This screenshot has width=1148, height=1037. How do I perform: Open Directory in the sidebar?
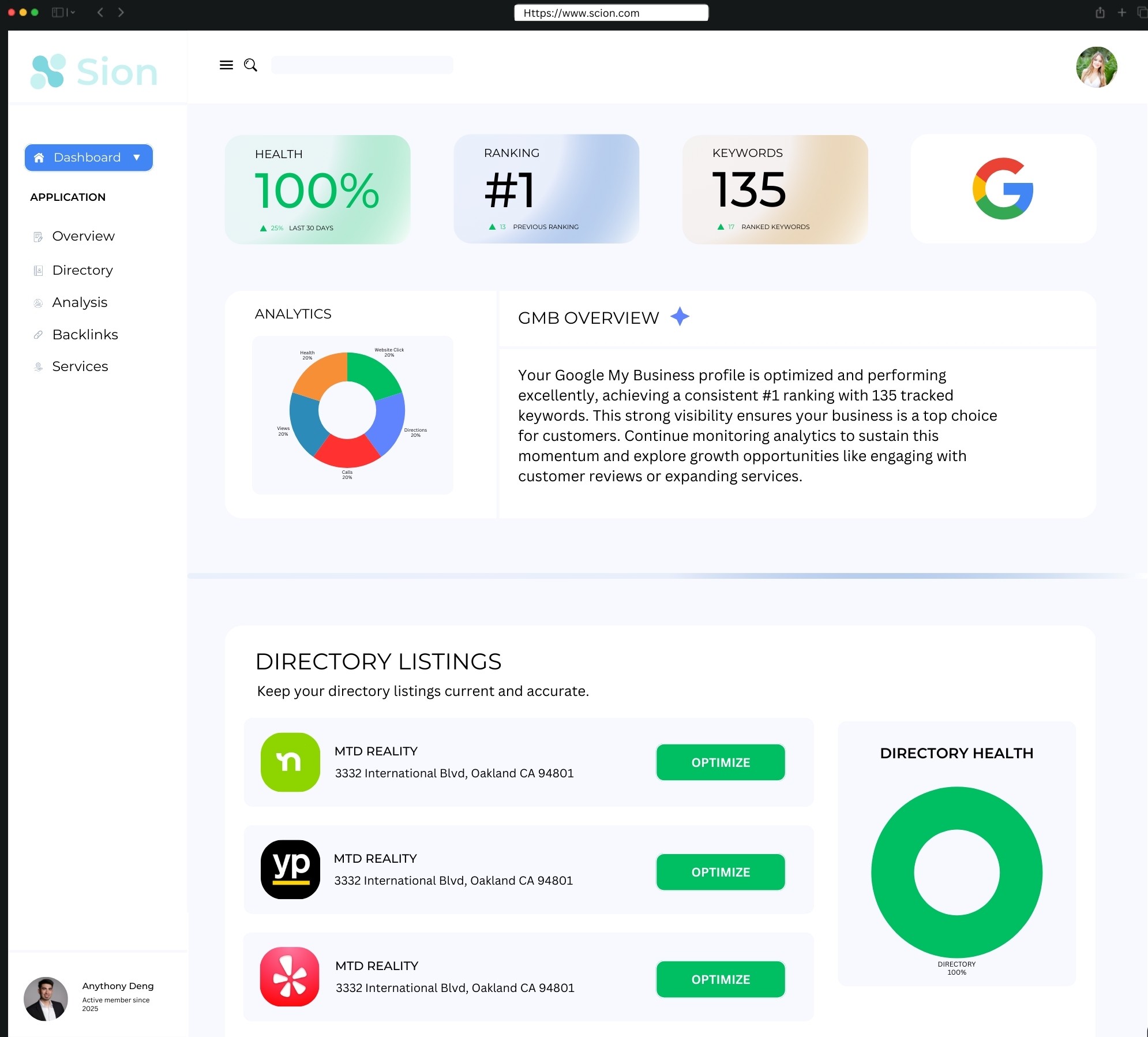[82, 270]
